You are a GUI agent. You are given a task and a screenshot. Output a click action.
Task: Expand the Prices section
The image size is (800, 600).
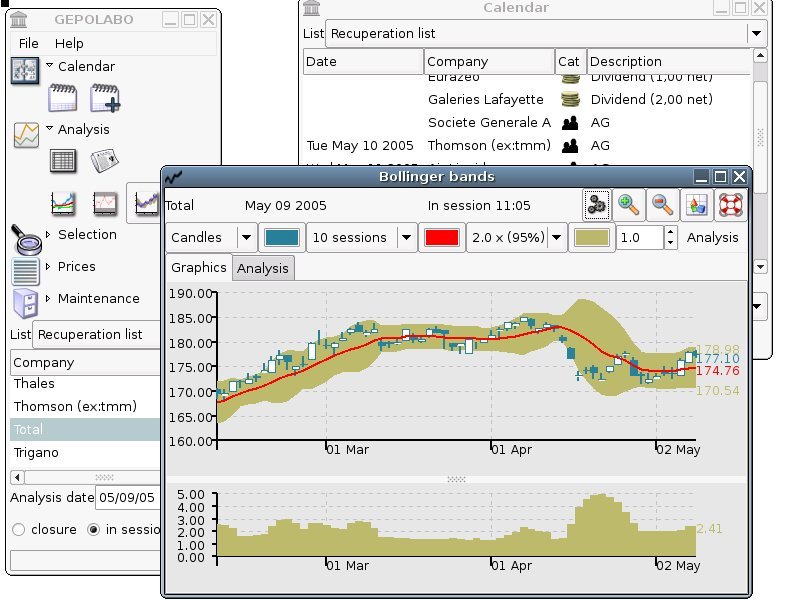tap(48, 266)
